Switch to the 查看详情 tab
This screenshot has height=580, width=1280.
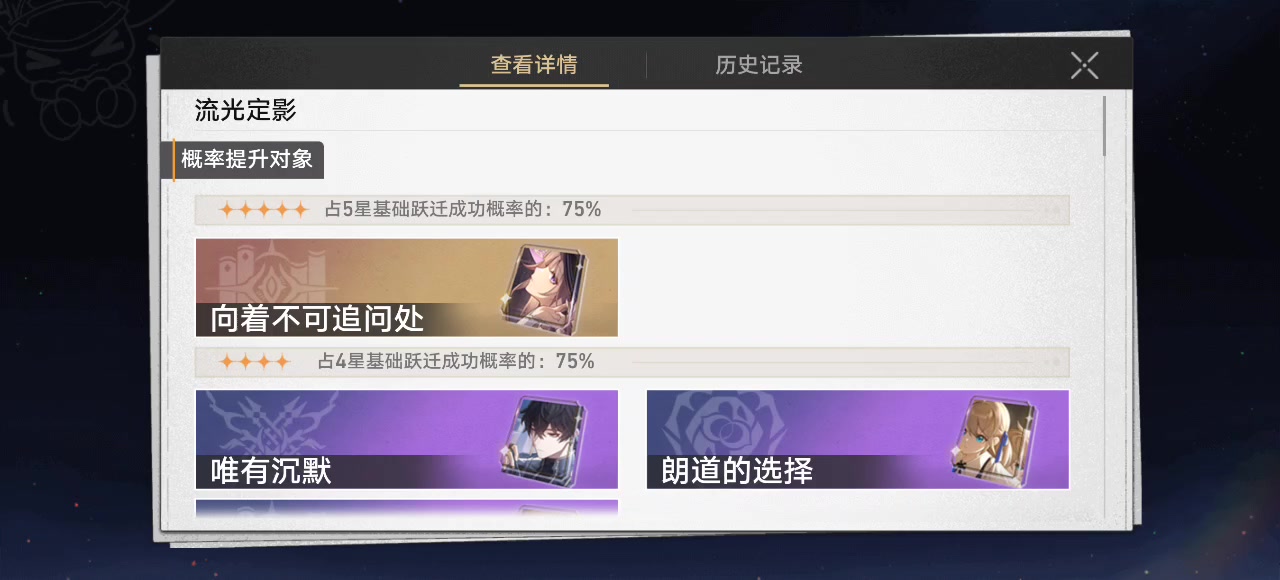534,65
